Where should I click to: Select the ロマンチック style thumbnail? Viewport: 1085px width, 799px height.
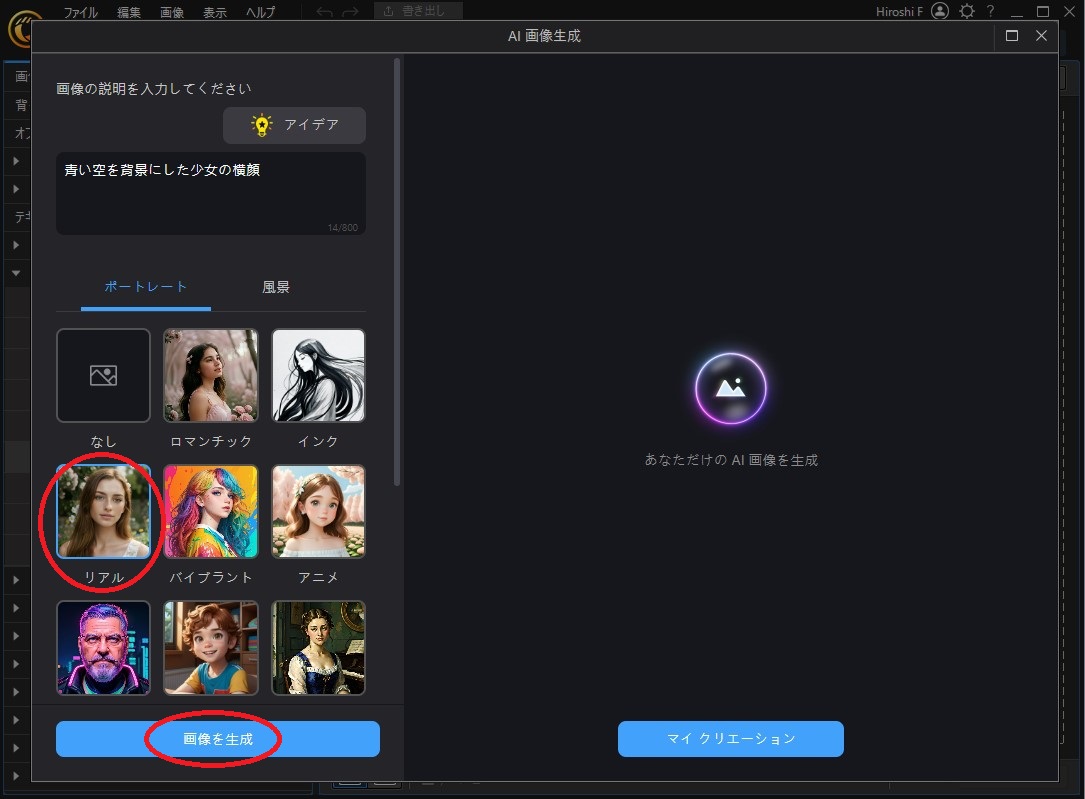click(x=210, y=376)
